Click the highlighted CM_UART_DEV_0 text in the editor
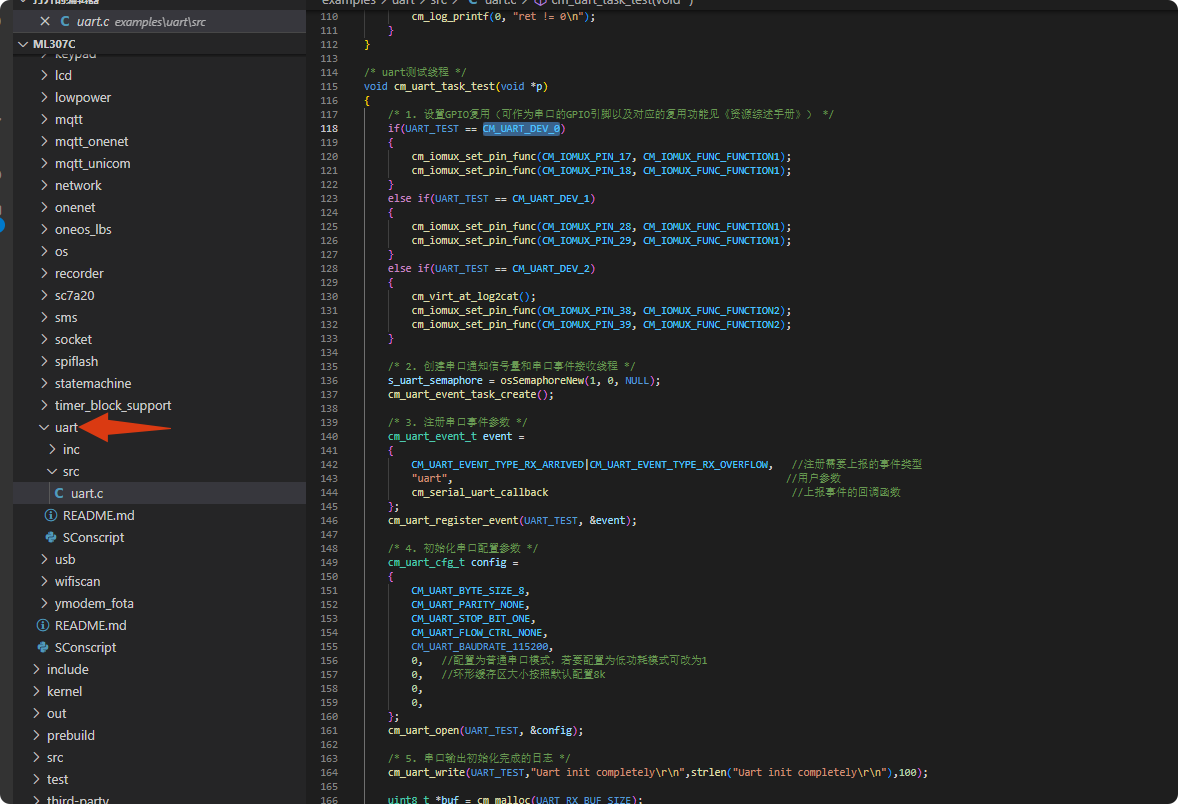 (523, 129)
